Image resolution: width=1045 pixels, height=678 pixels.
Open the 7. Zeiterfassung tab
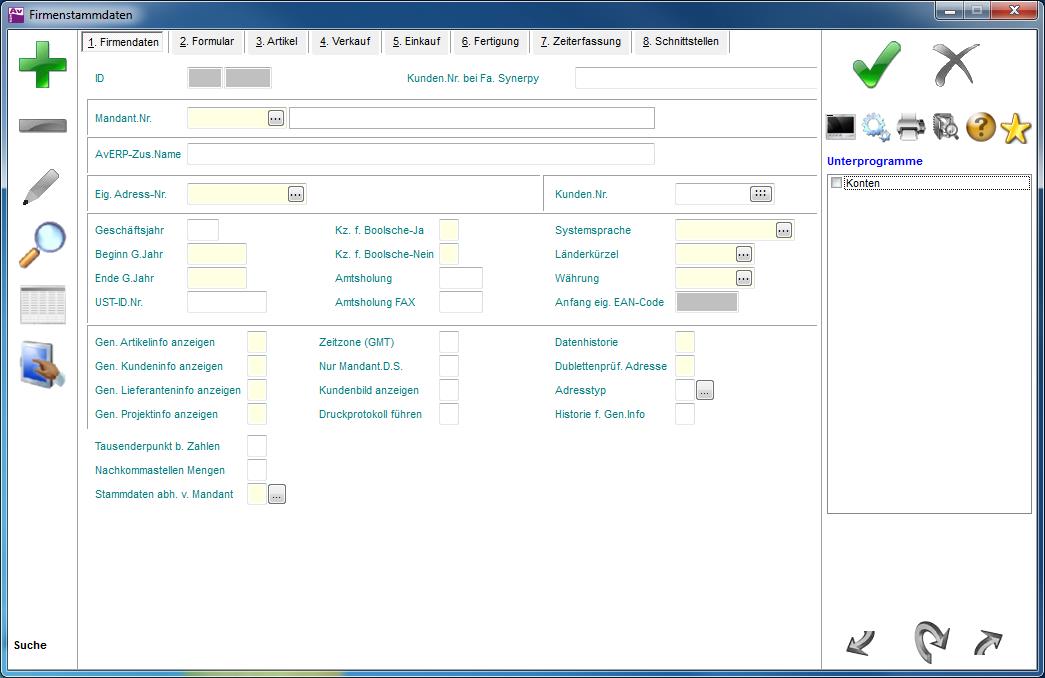pyautogui.click(x=580, y=42)
